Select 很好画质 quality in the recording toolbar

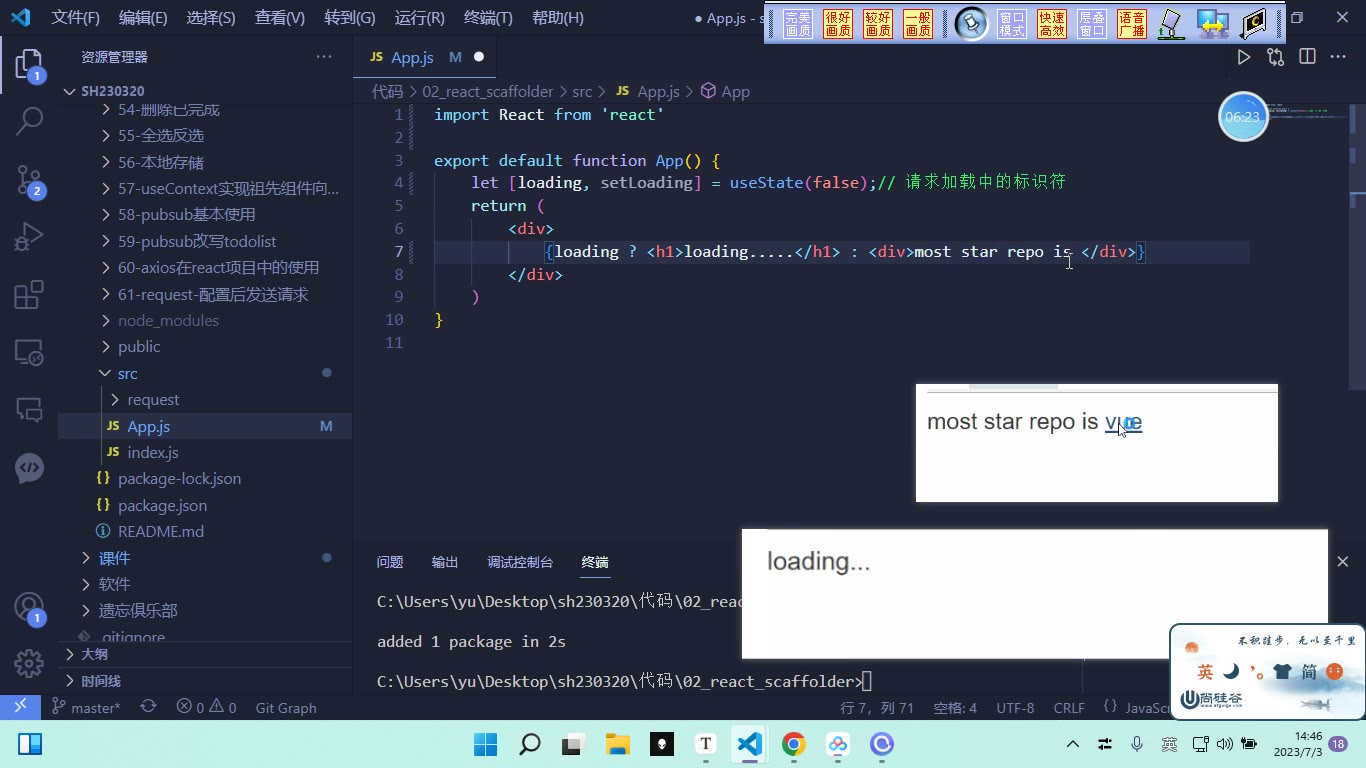point(838,24)
